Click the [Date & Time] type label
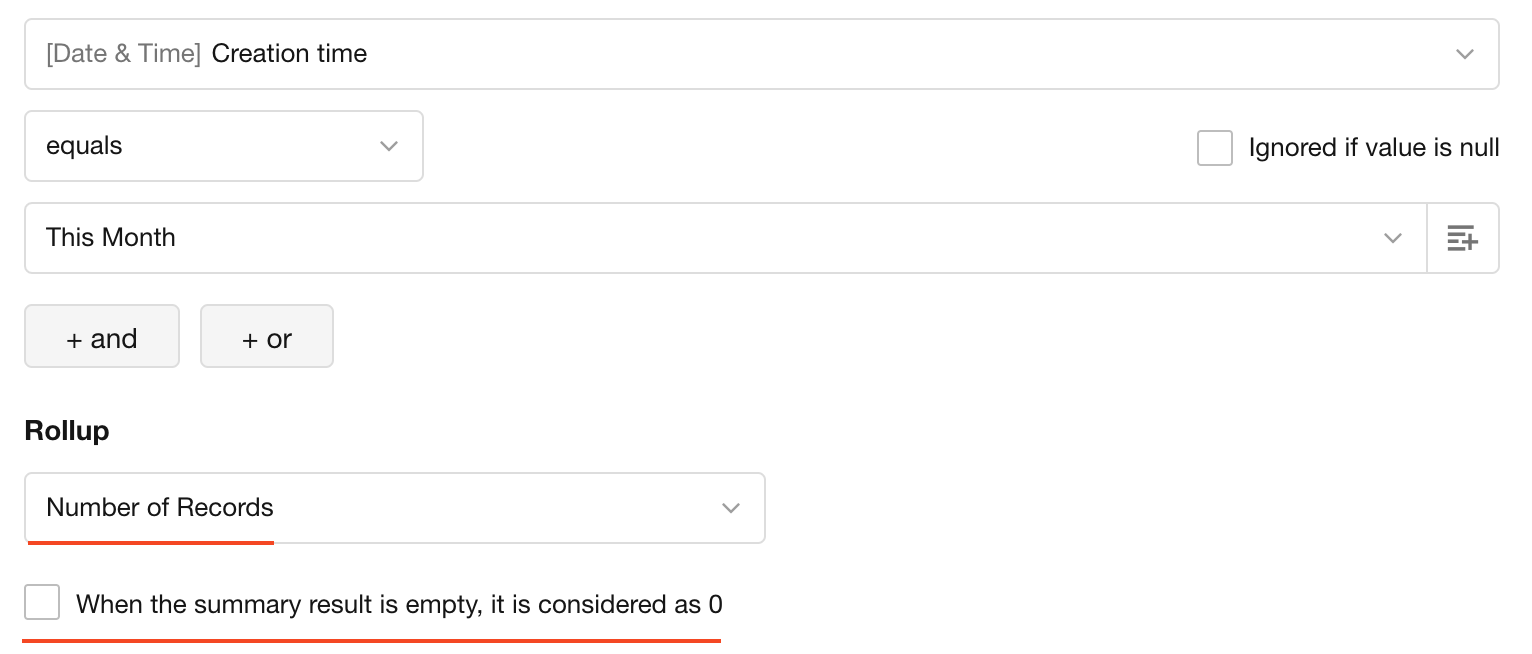This screenshot has height=654, width=1532. (x=123, y=54)
